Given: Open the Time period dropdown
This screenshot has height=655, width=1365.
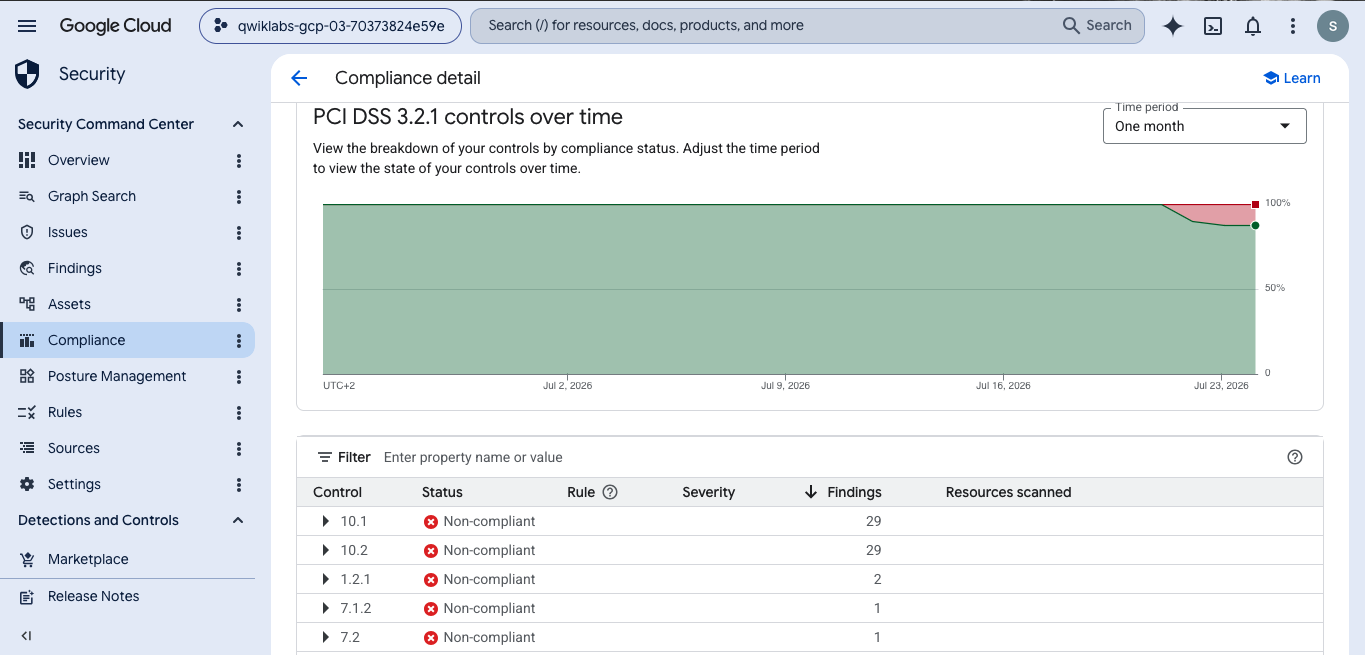Looking at the screenshot, I should 1204,126.
